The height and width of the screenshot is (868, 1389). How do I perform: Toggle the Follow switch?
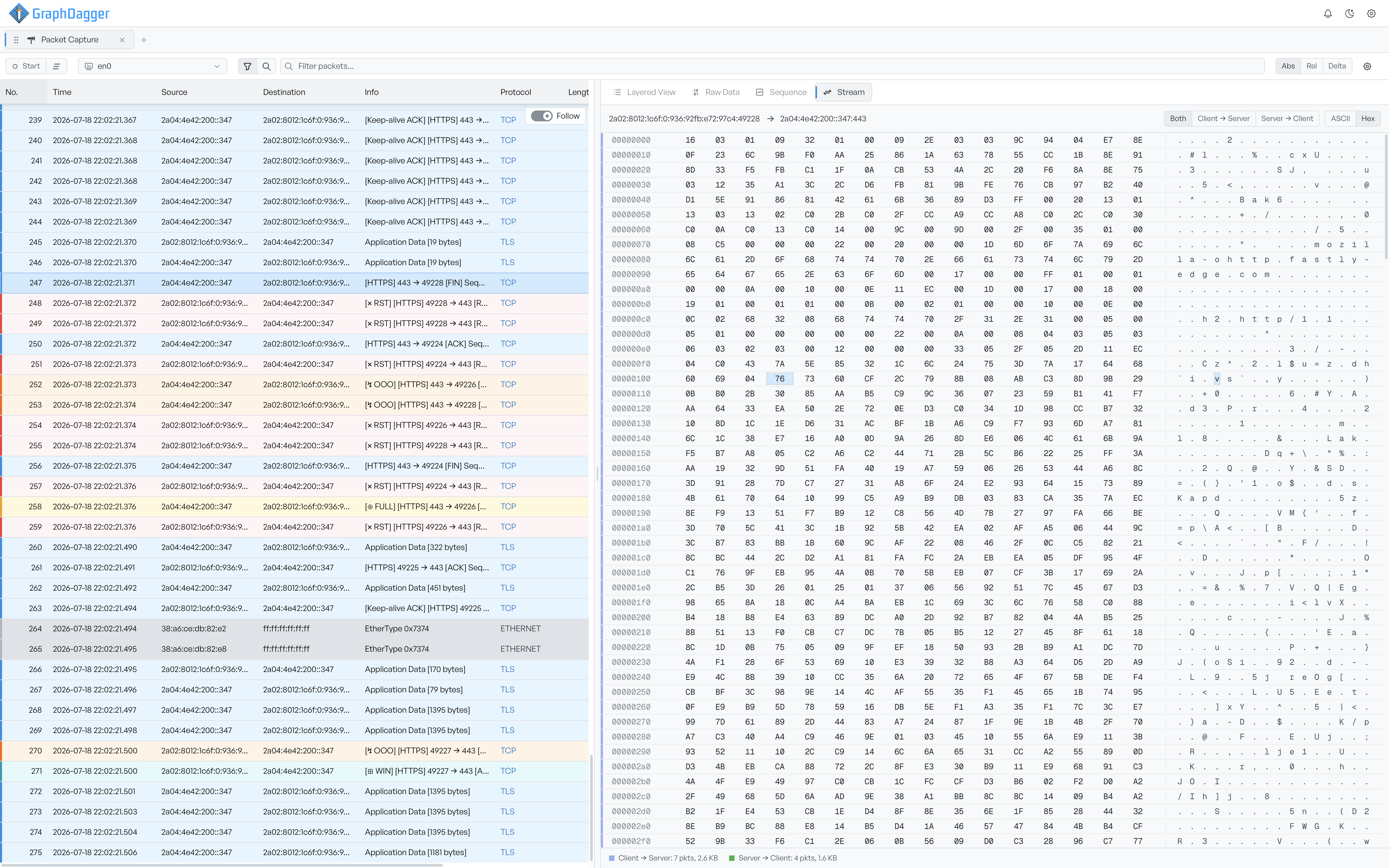(541, 116)
